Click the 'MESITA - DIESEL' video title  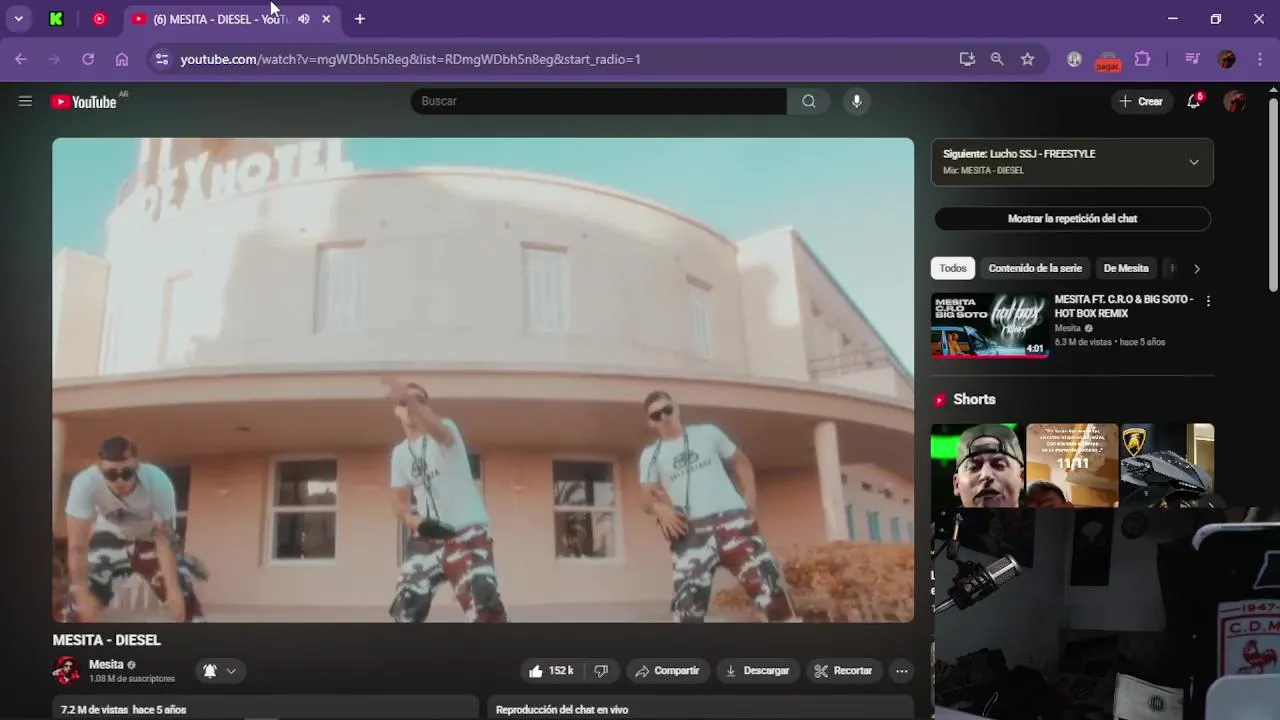point(106,640)
